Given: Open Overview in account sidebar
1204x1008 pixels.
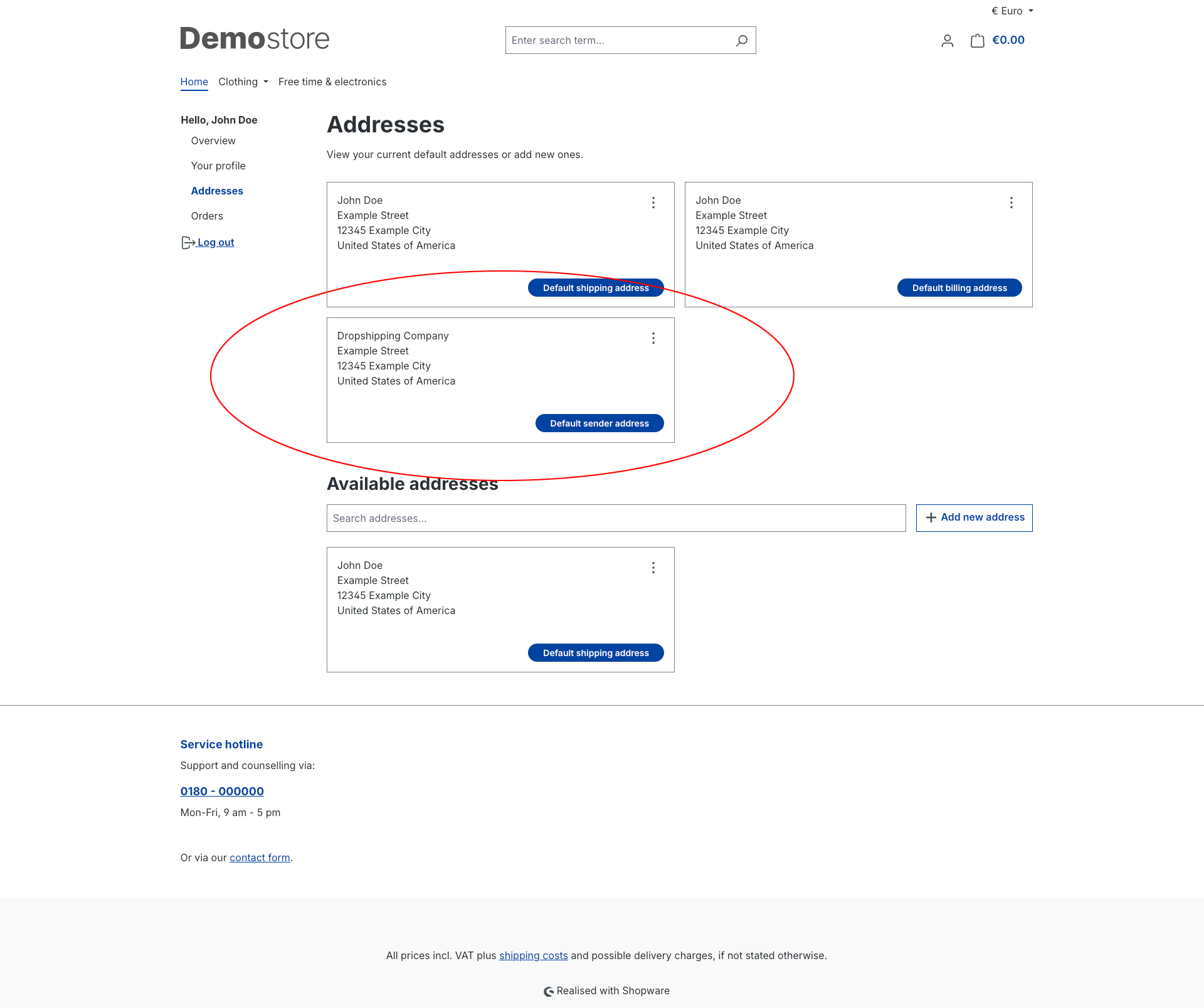Looking at the screenshot, I should click(x=213, y=141).
